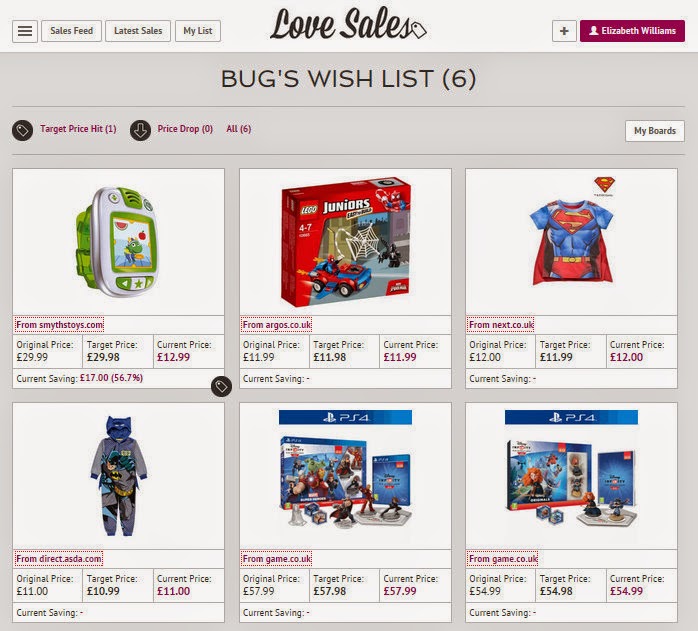Follow the From smythstoys.com link
The width and height of the screenshot is (698, 631).
[x=59, y=325]
